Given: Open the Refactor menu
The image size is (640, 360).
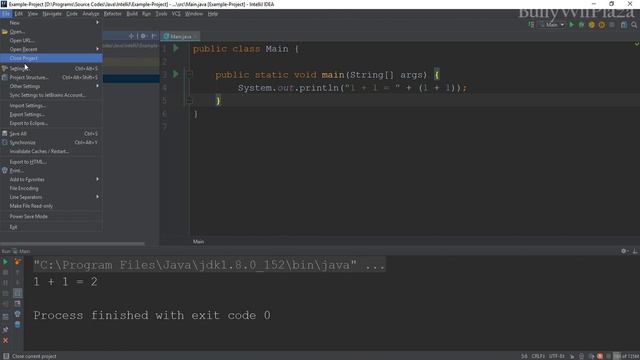Looking at the screenshot, I should click(113, 14).
